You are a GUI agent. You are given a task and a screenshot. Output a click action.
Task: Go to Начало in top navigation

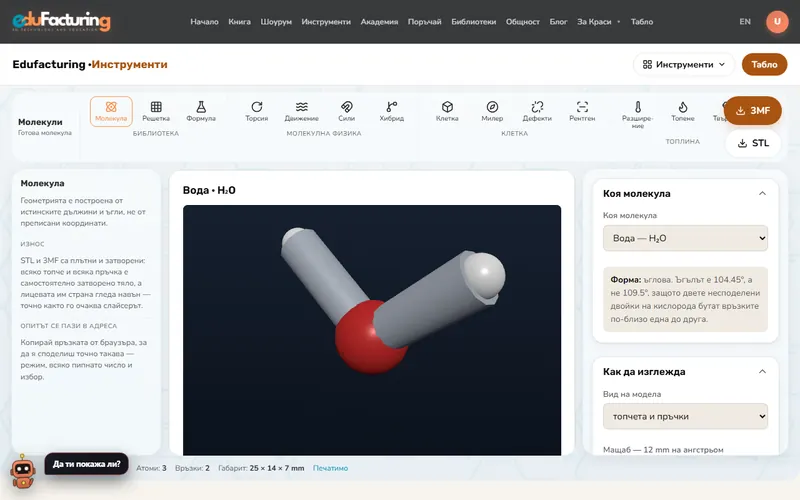pos(204,21)
